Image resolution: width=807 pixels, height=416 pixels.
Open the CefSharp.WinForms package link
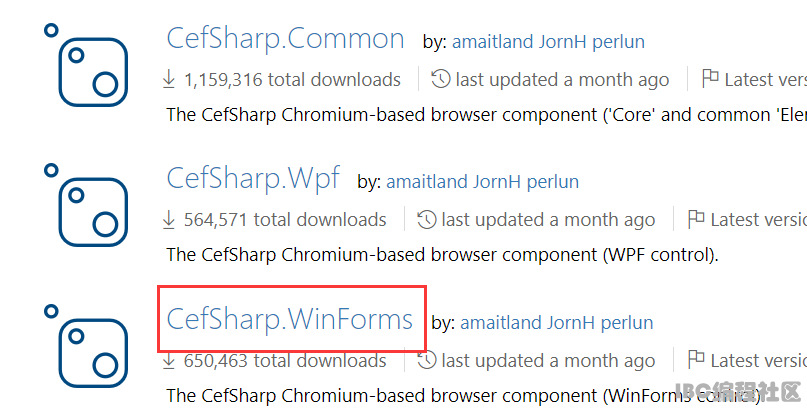(x=290, y=319)
